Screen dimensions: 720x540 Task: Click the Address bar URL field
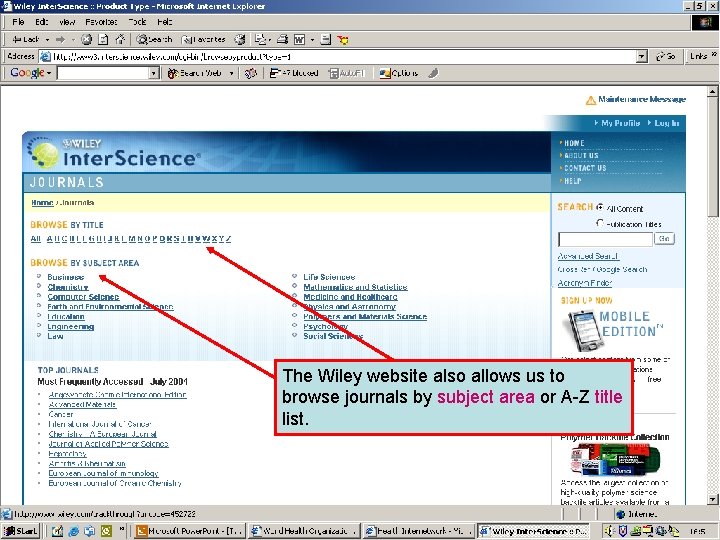(x=343, y=56)
